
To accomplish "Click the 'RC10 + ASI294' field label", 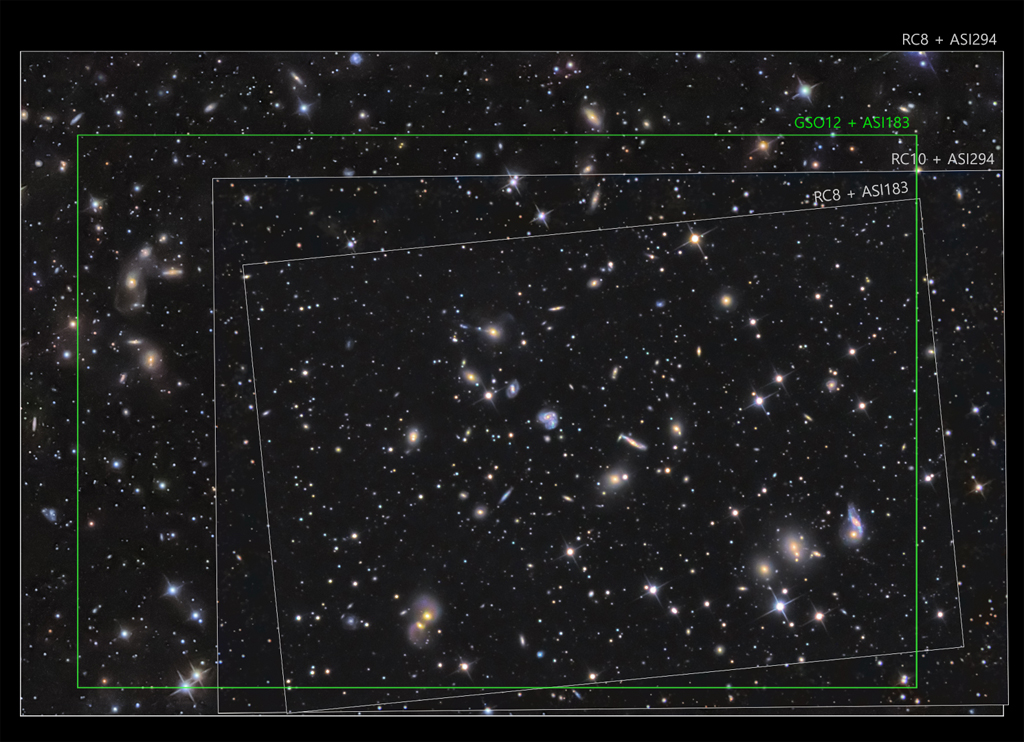I will tap(942, 159).
